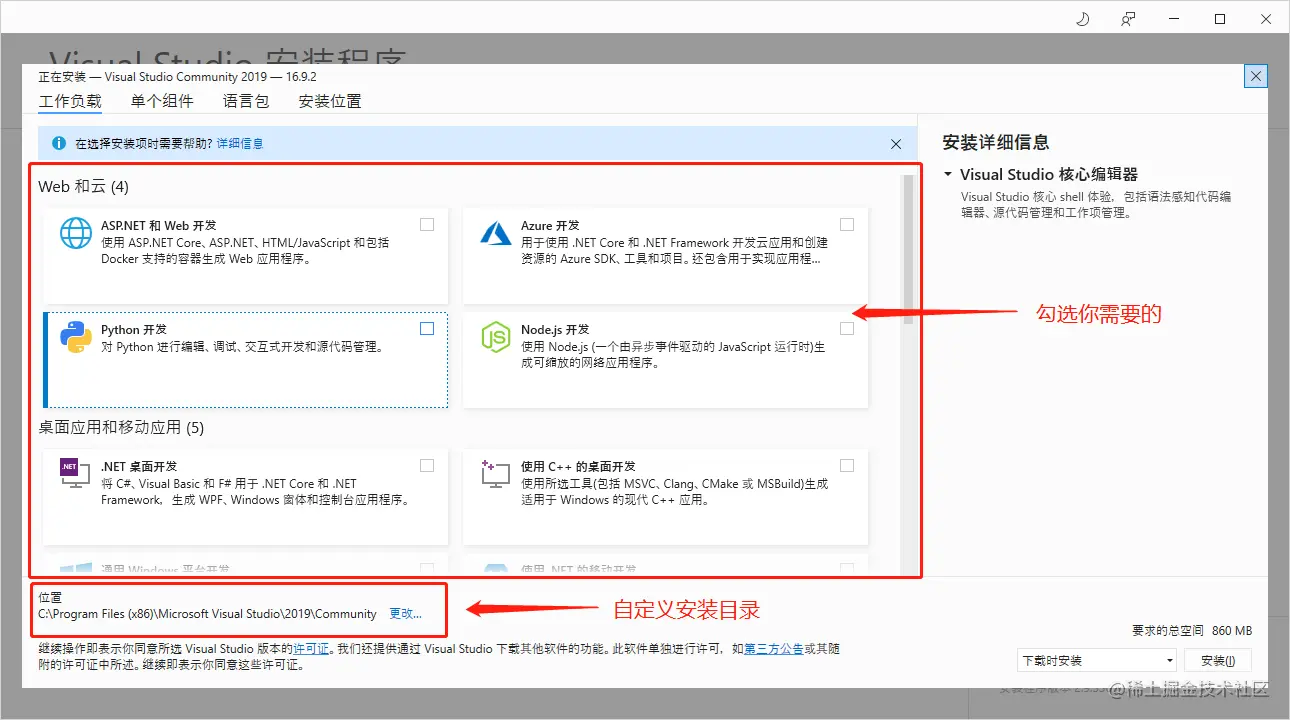The height and width of the screenshot is (720, 1290).
Task: Switch to the 单个组件 tab
Action: pos(161,101)
